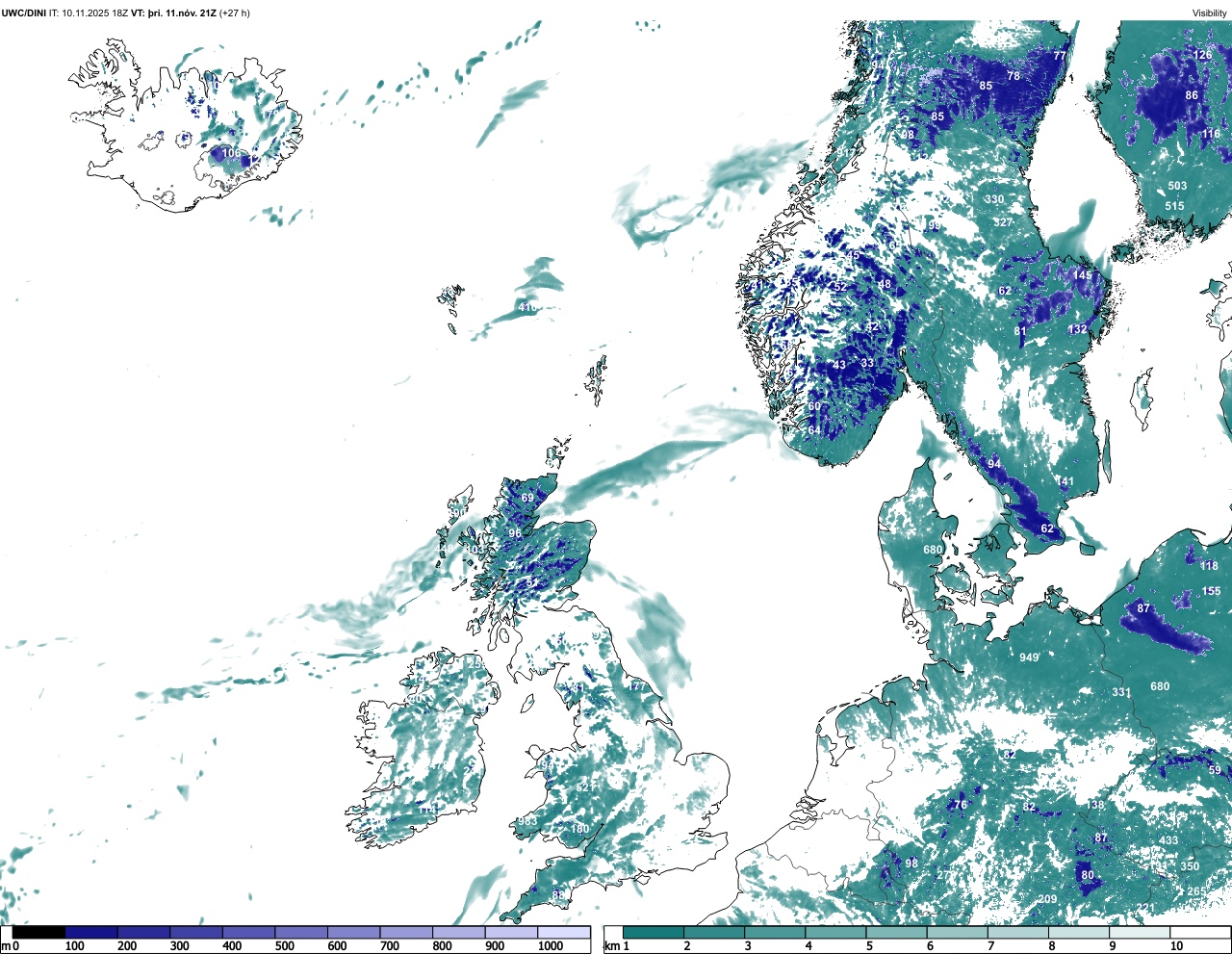Image resolution: width=1232 pixels, height=954 pixels.
Task: Click value '132' on Sweden's east coast
Action: pos(1077,329)
